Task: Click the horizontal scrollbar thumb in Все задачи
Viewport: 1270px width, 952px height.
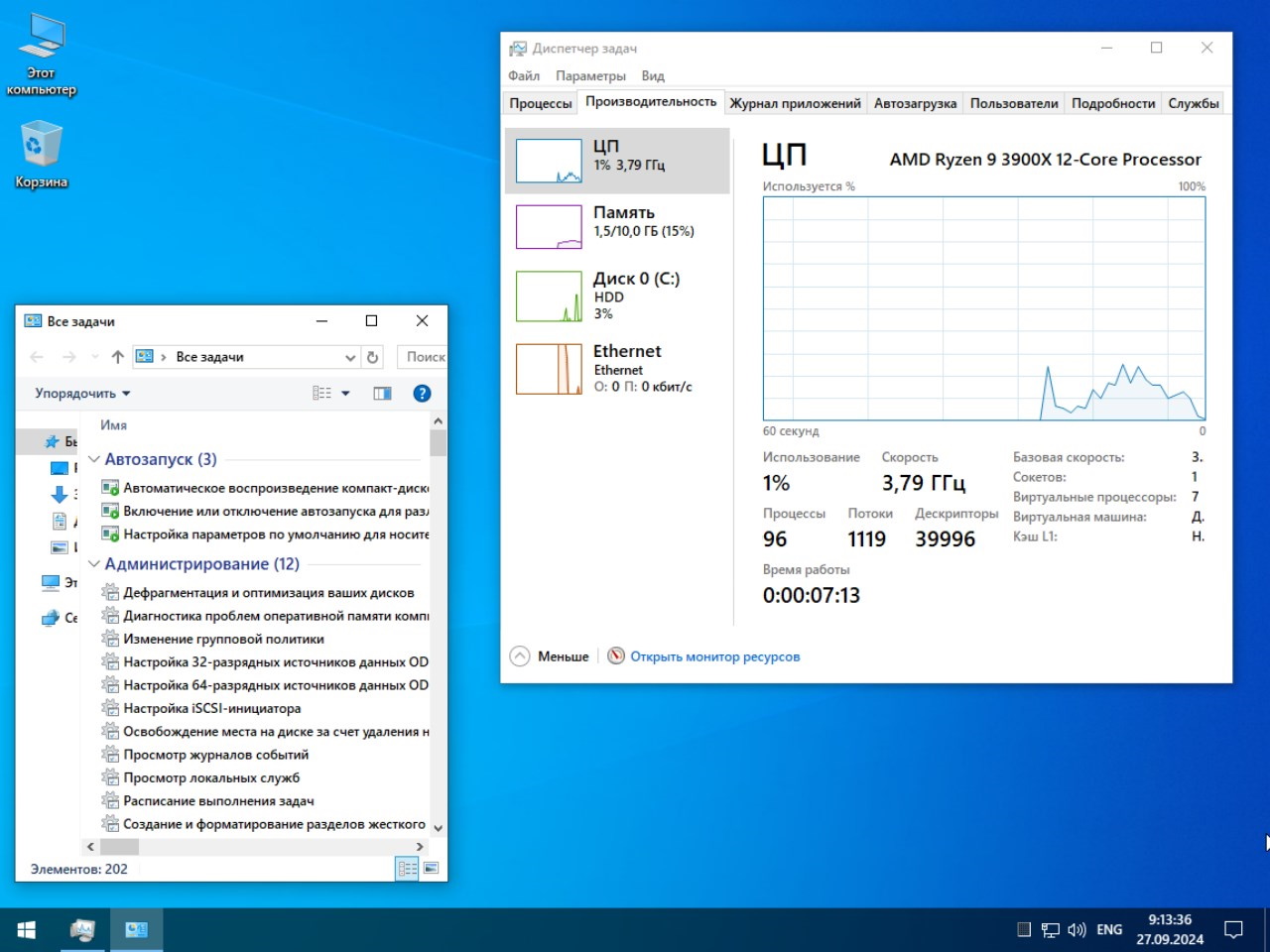Action: 119,847
